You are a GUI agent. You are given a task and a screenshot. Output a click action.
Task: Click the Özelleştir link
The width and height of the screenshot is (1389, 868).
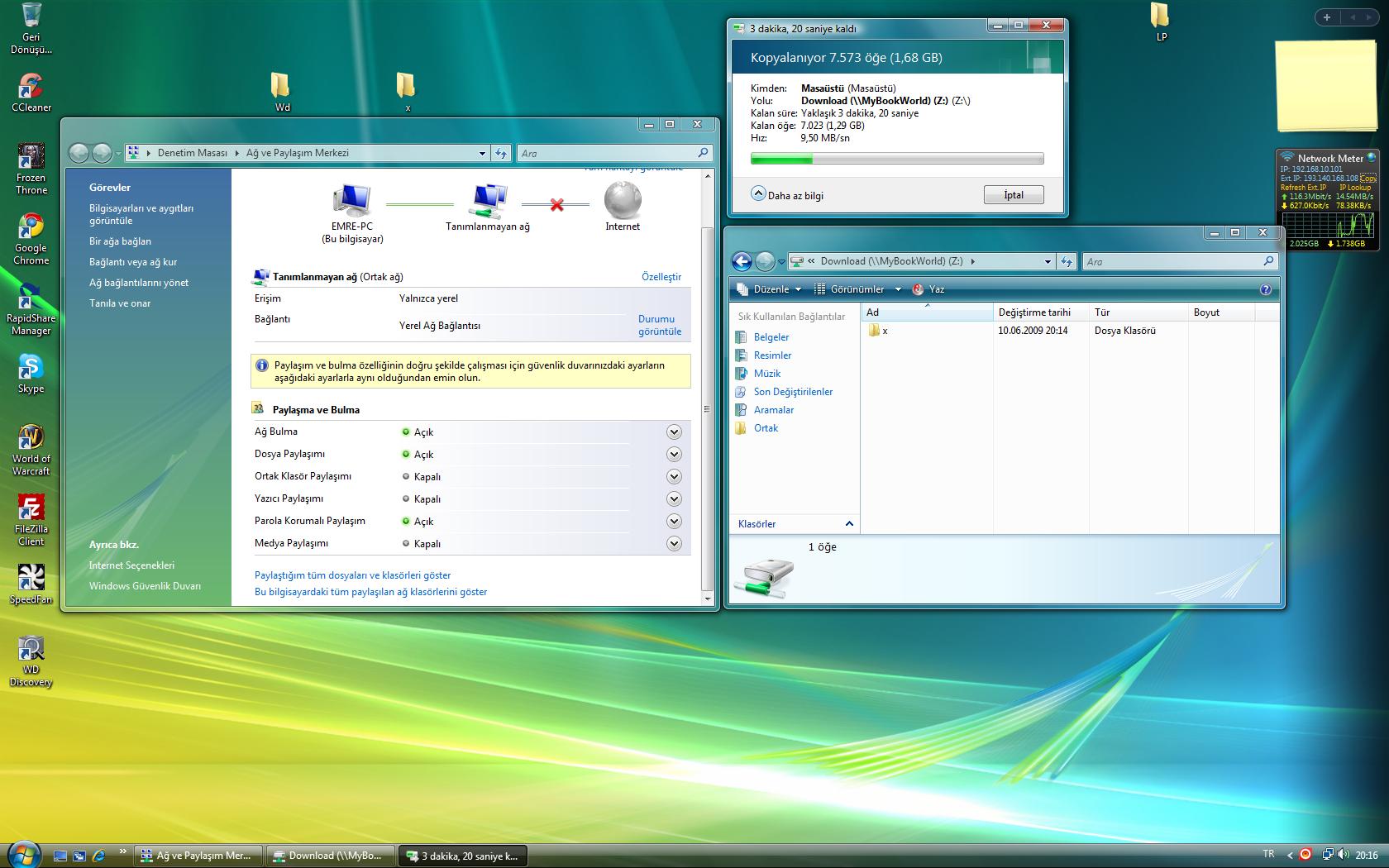661,277
